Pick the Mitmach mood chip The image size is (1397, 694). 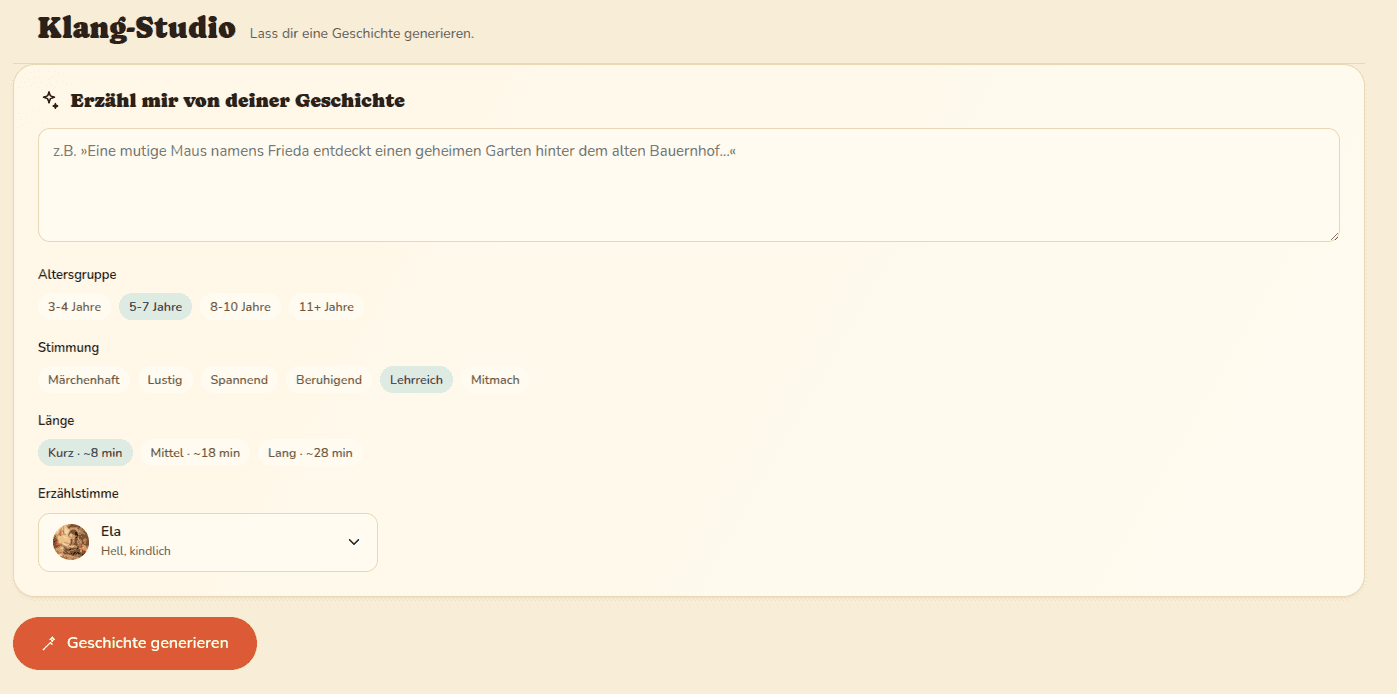495,380
